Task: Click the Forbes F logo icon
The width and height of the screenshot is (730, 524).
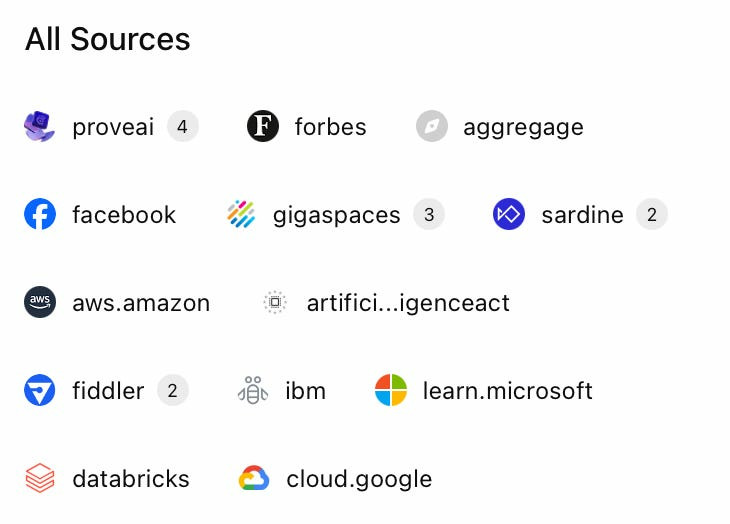Action: click(x=263, y=126)
